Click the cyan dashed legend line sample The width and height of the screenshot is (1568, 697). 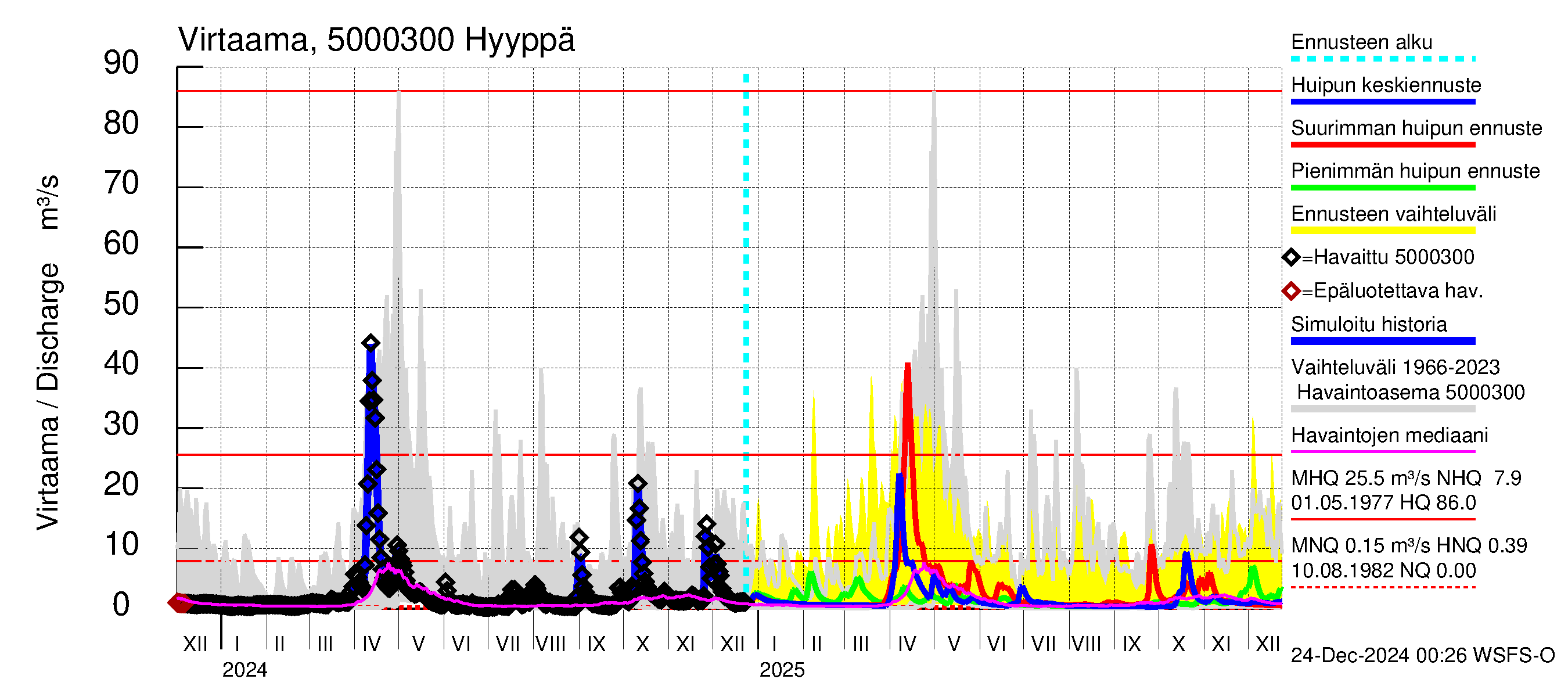[x=1383, y=59]
